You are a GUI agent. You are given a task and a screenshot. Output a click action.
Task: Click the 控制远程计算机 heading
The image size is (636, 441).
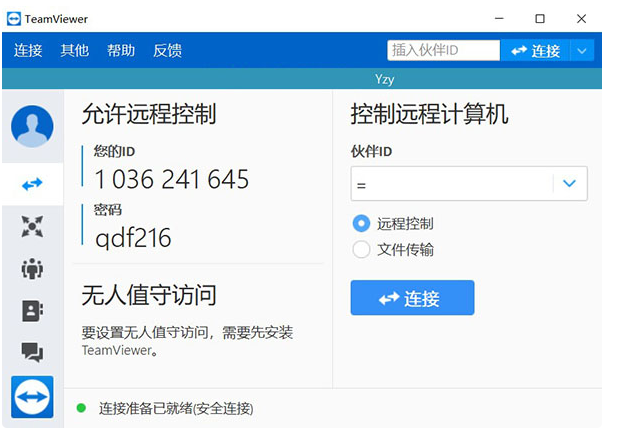point(429,114)
